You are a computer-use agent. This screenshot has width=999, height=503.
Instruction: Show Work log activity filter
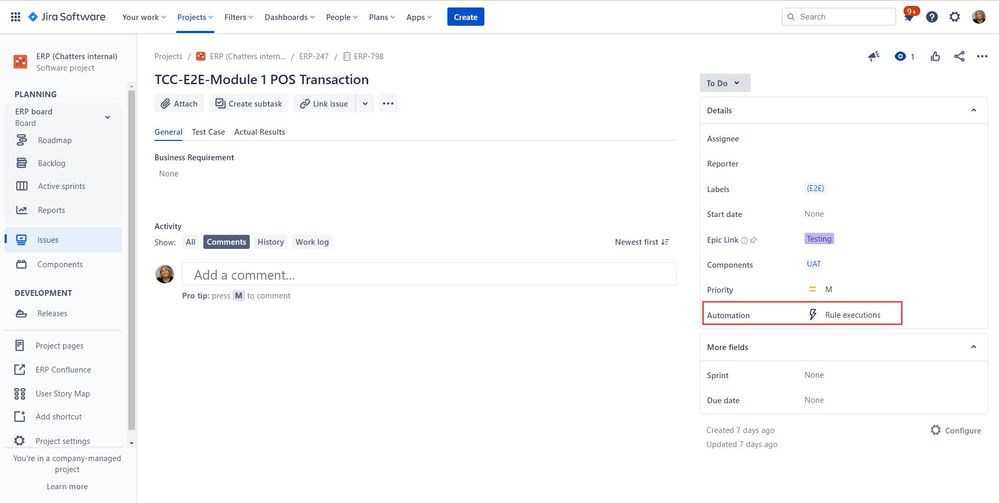312,242
